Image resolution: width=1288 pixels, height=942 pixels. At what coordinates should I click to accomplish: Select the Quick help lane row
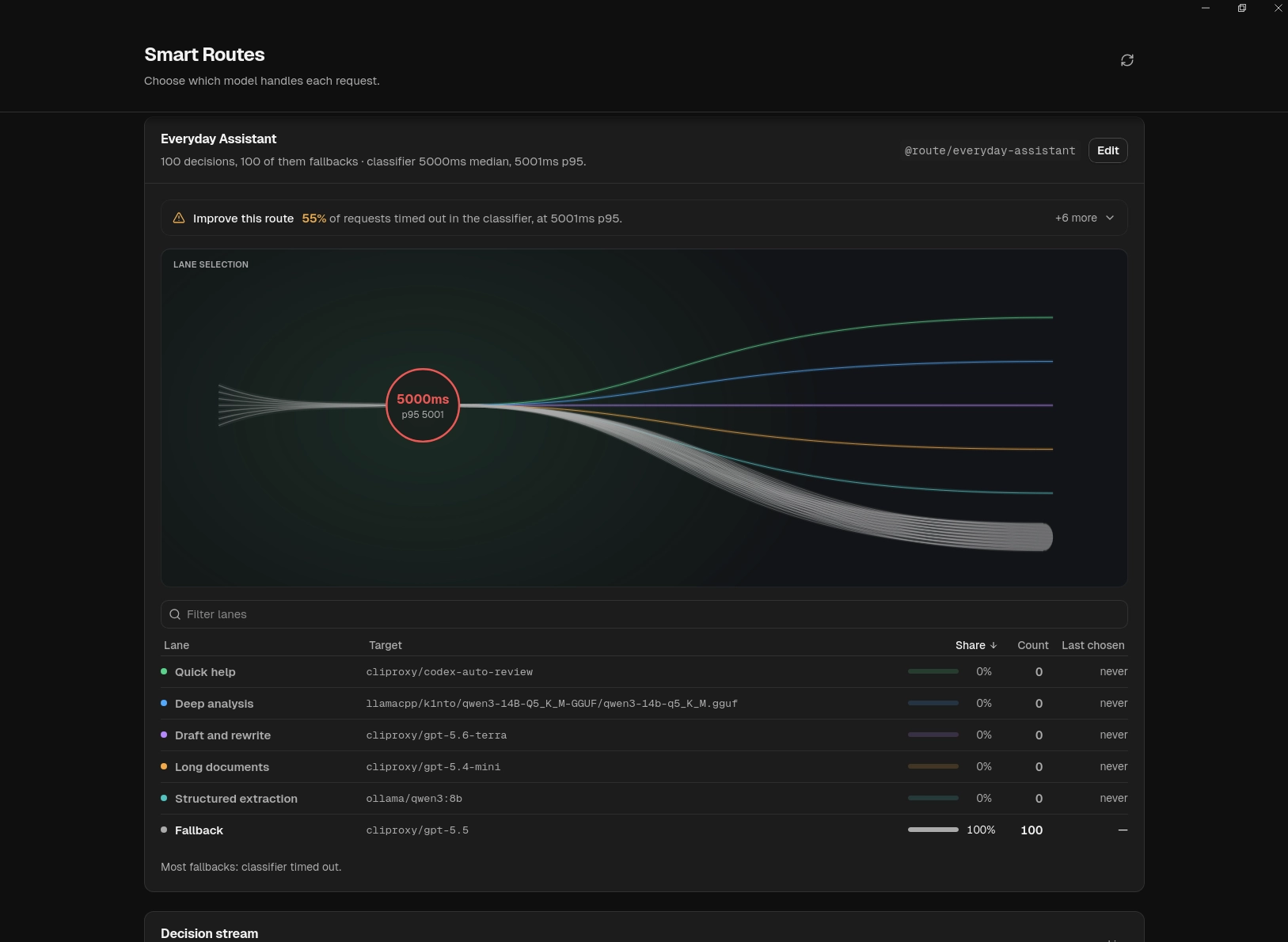(x=644, y=672)
